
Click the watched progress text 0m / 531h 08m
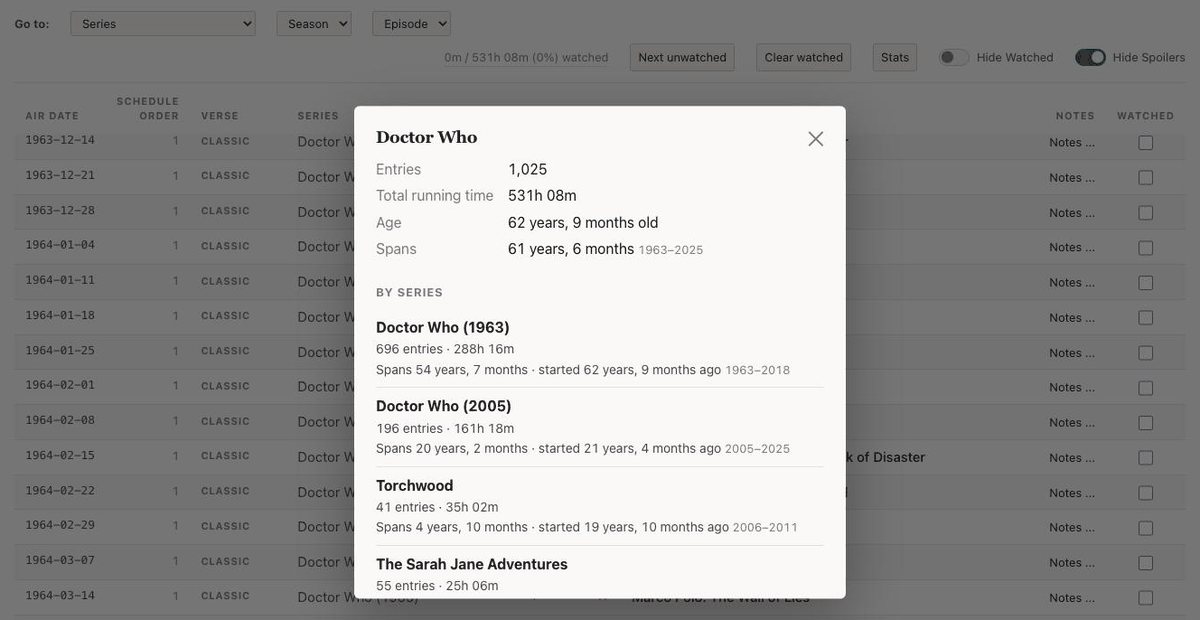coord(526,57)
